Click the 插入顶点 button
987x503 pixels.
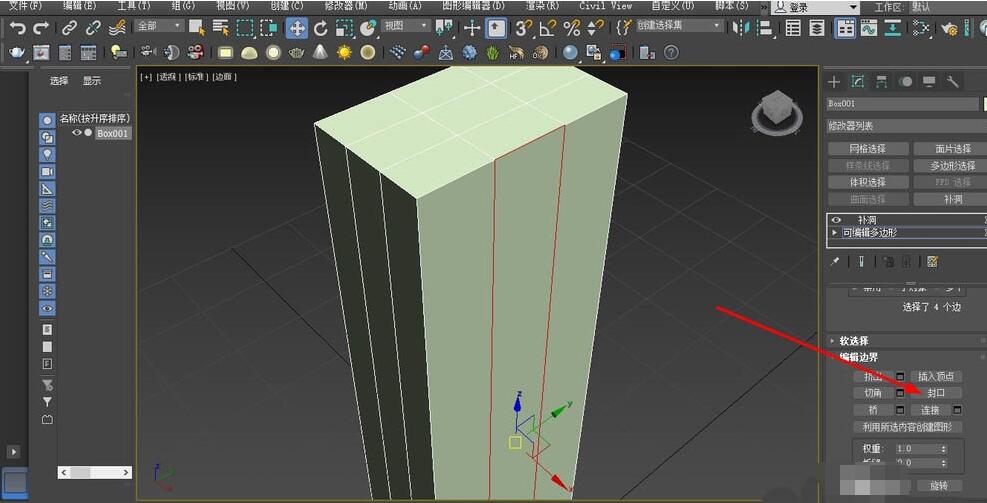[936, 376]
